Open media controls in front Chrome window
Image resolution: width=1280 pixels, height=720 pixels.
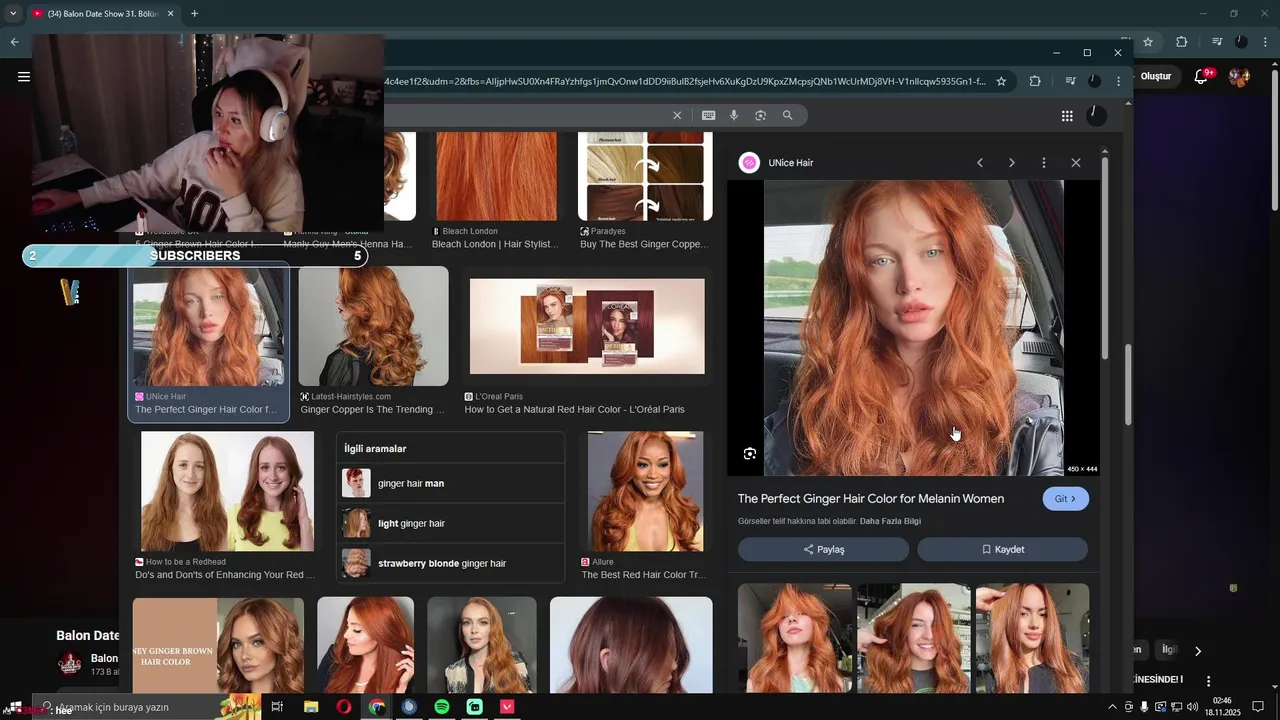[1069, 81]
